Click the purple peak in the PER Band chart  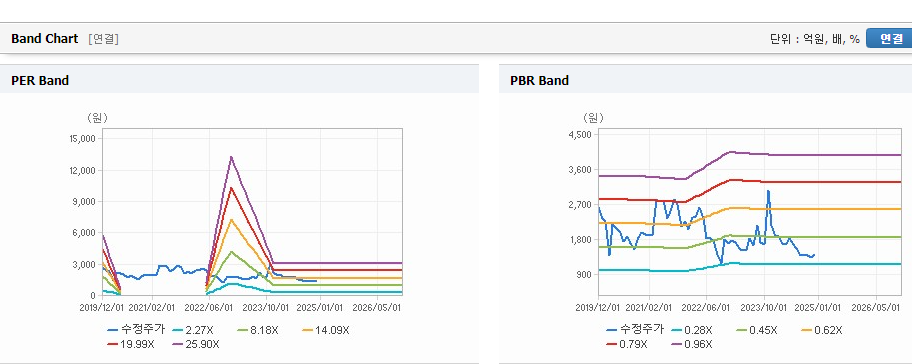click(231, 156)
